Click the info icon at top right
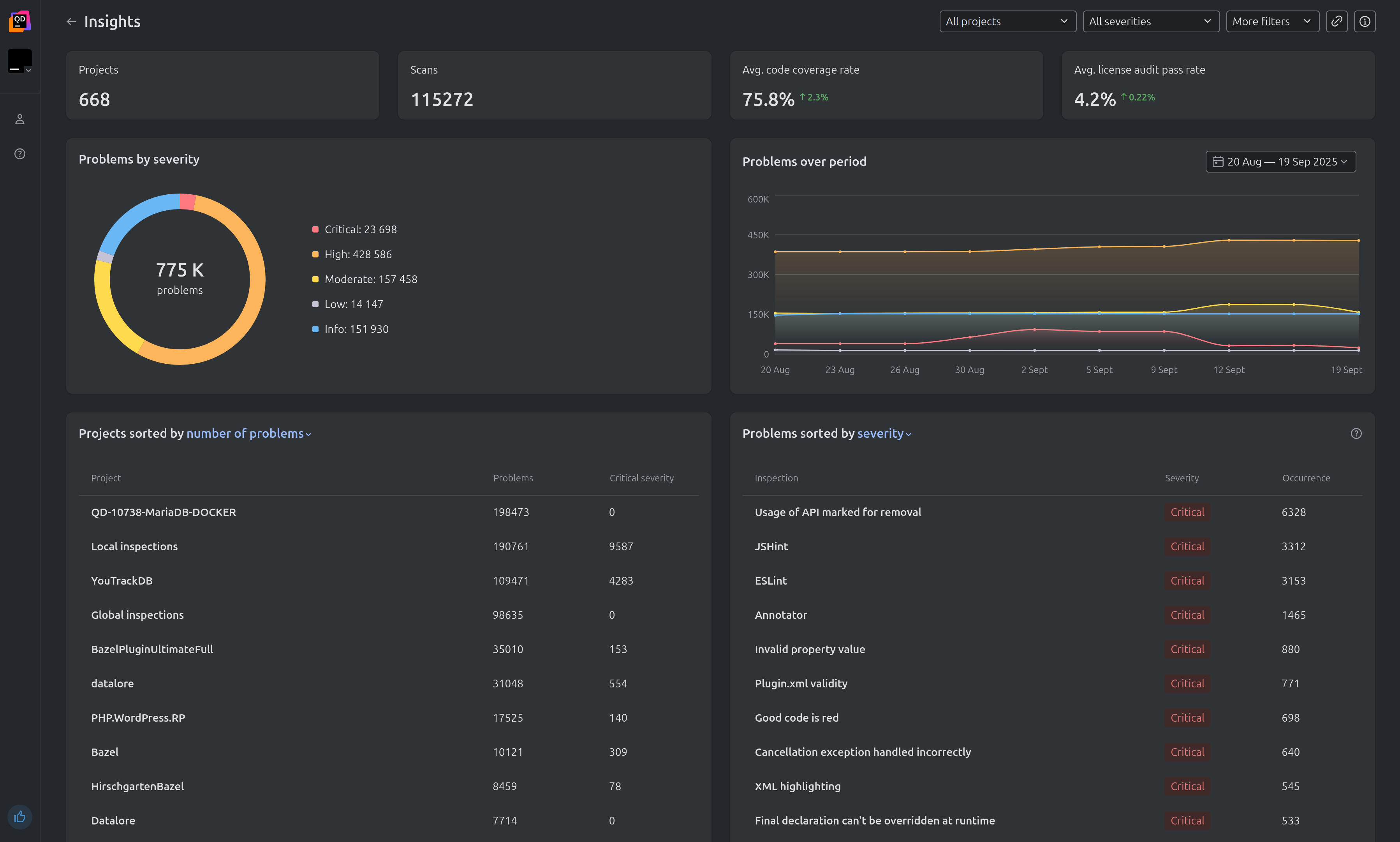The image size is (1400, 842). pos(1365,21)
